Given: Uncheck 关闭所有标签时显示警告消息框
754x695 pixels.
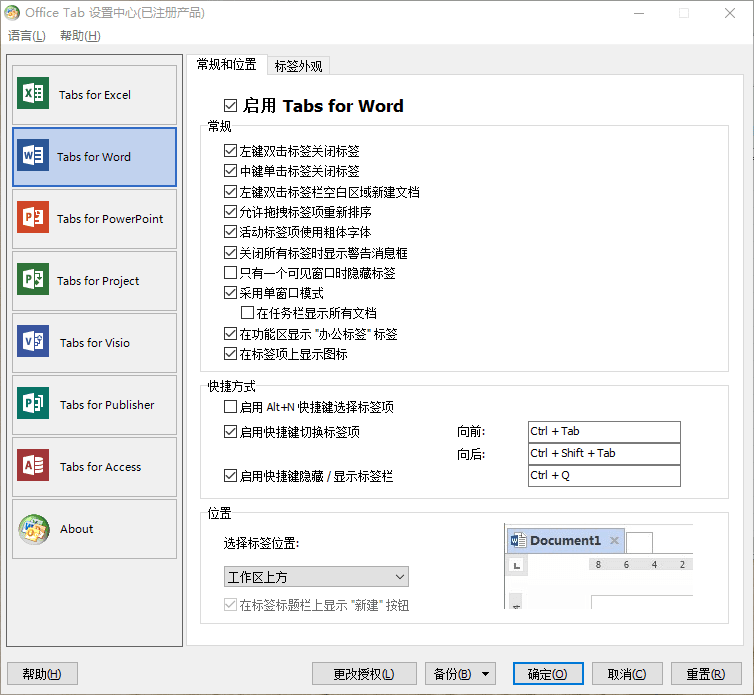Looking at the screenshot, I should (x=230, y=253).
